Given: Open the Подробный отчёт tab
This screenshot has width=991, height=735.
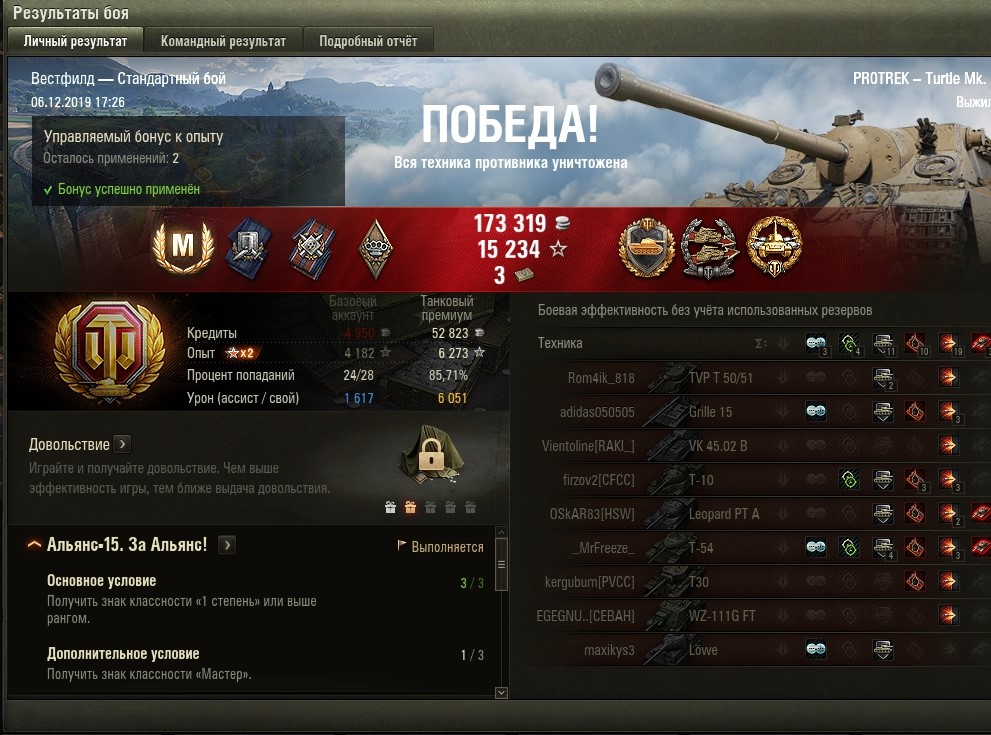Looking at the screenshot, I should point(368,41).
